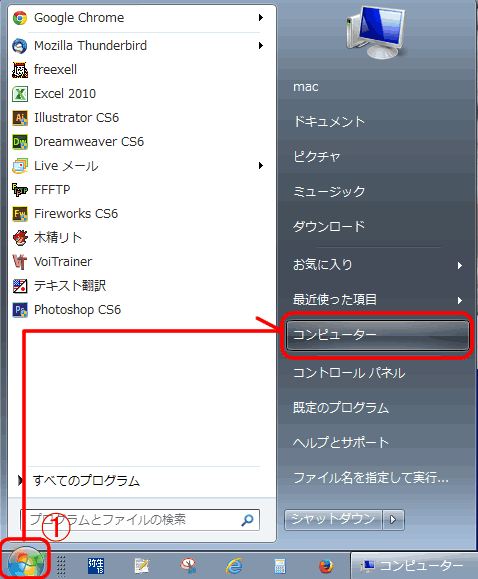Open the freexell game icon

20,70
